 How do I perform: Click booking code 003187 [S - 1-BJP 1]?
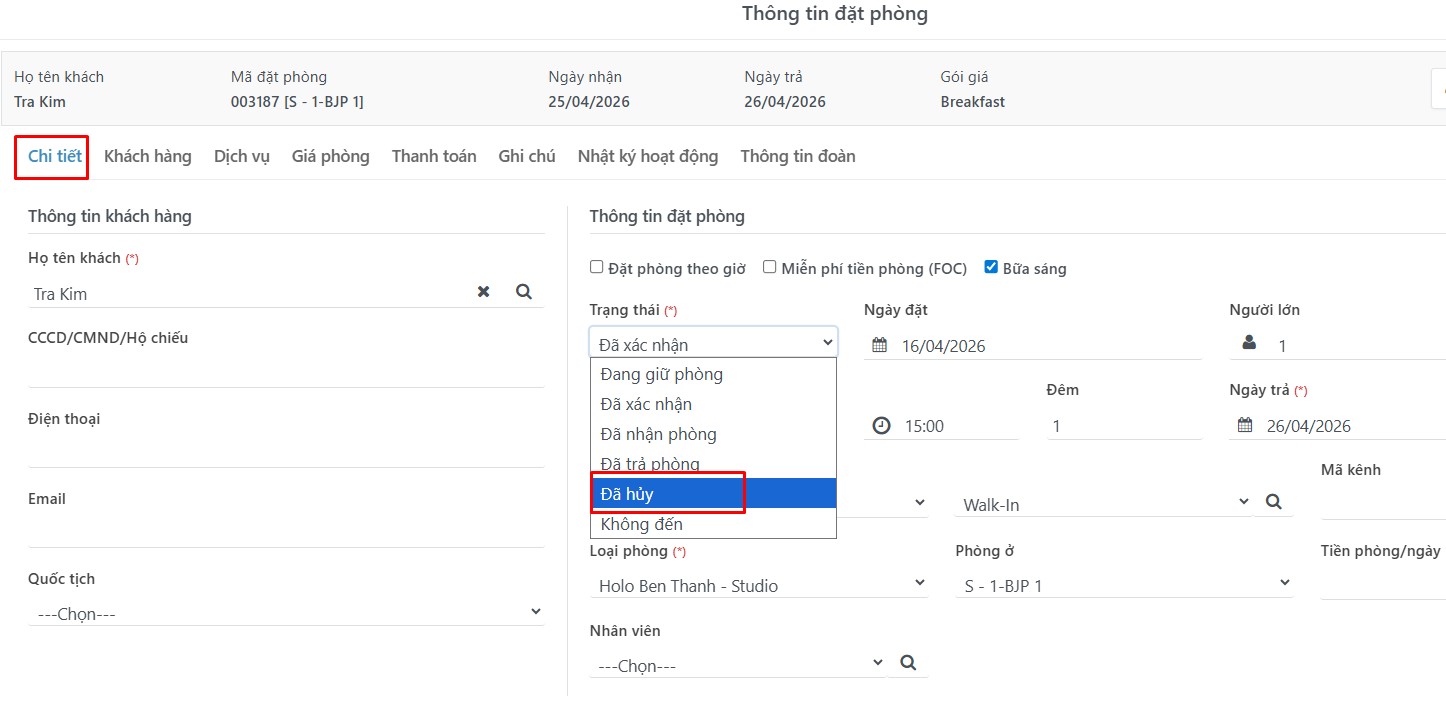click(297, 102)
